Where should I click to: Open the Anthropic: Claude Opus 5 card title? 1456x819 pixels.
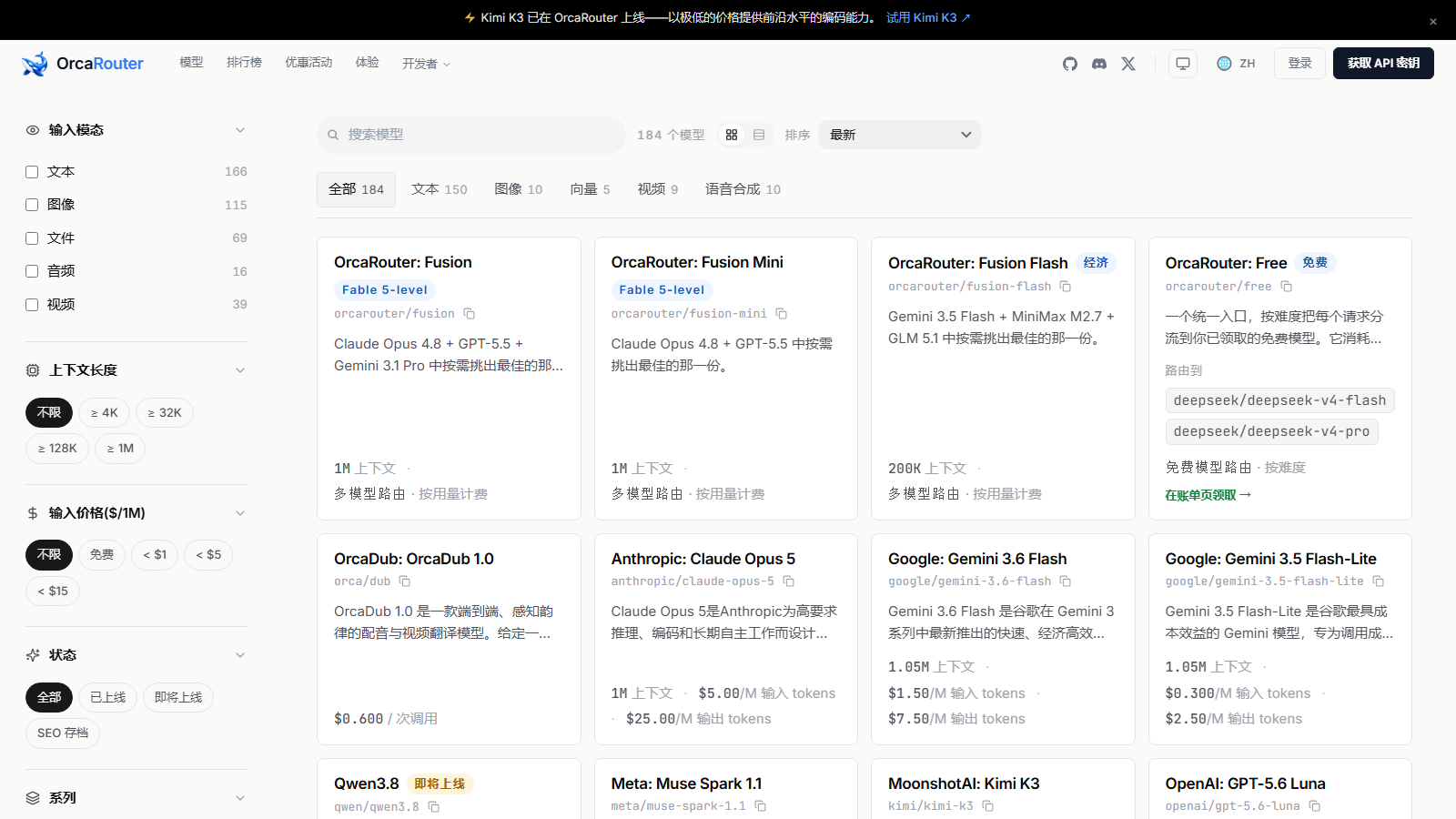pyautogui.click(x=703, y=559)
